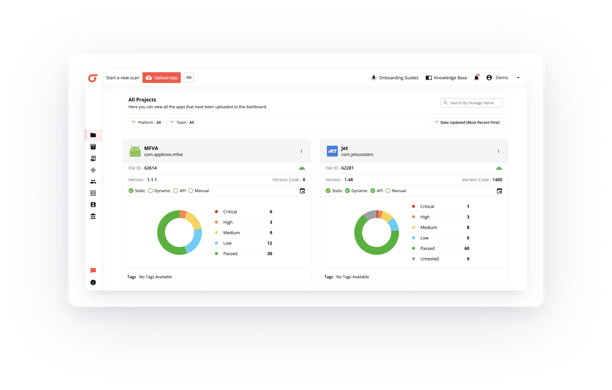
Task: Open the Jet project title
Action: pos(344,148)
